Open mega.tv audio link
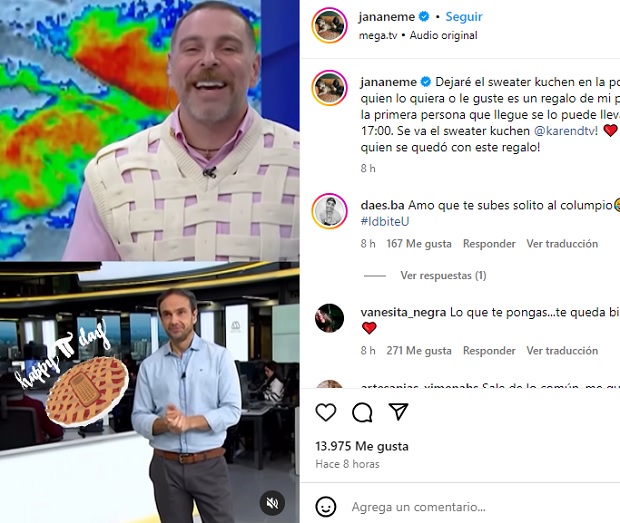The image size is (620, 523). click(378, 36)
